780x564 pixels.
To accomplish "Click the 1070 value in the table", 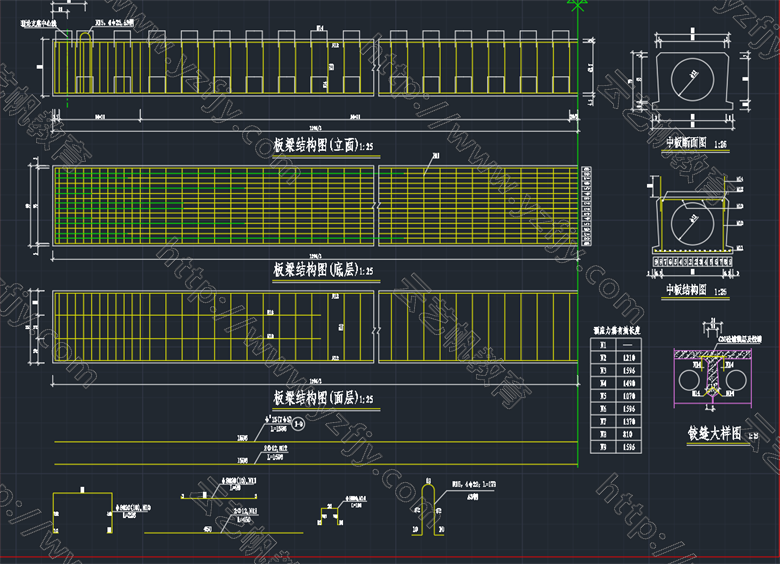I will coord(629,396).
